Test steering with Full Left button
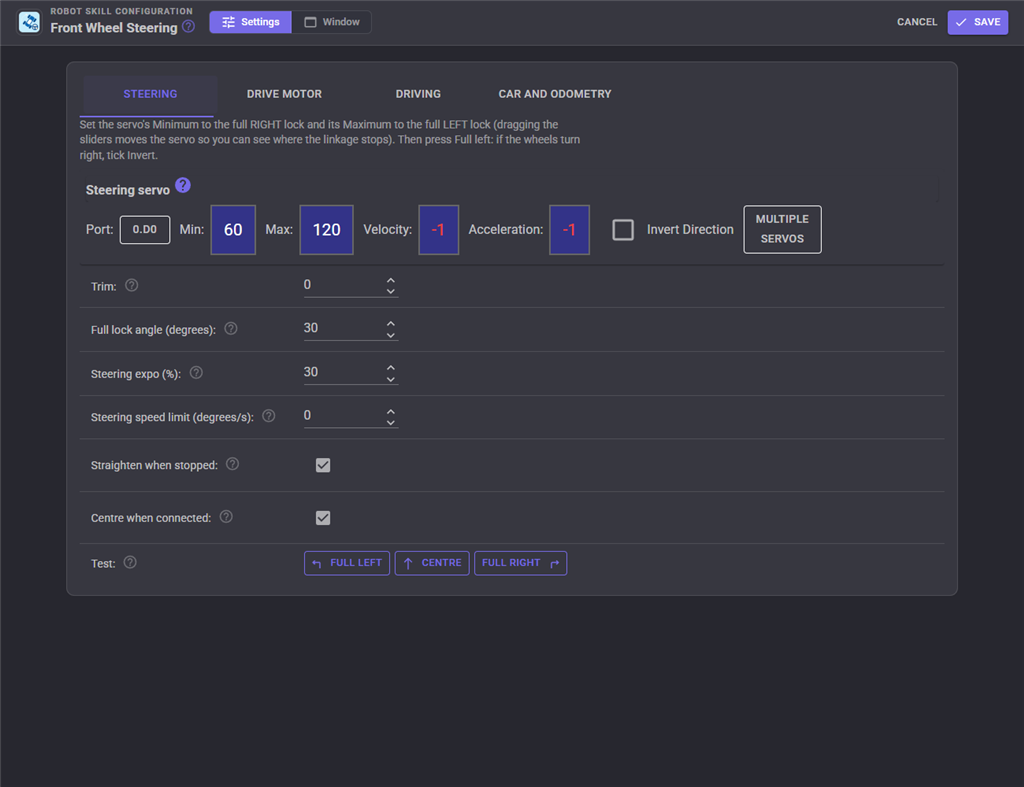The width and height of the screenshot is (1024, 787). coord(347,563)
